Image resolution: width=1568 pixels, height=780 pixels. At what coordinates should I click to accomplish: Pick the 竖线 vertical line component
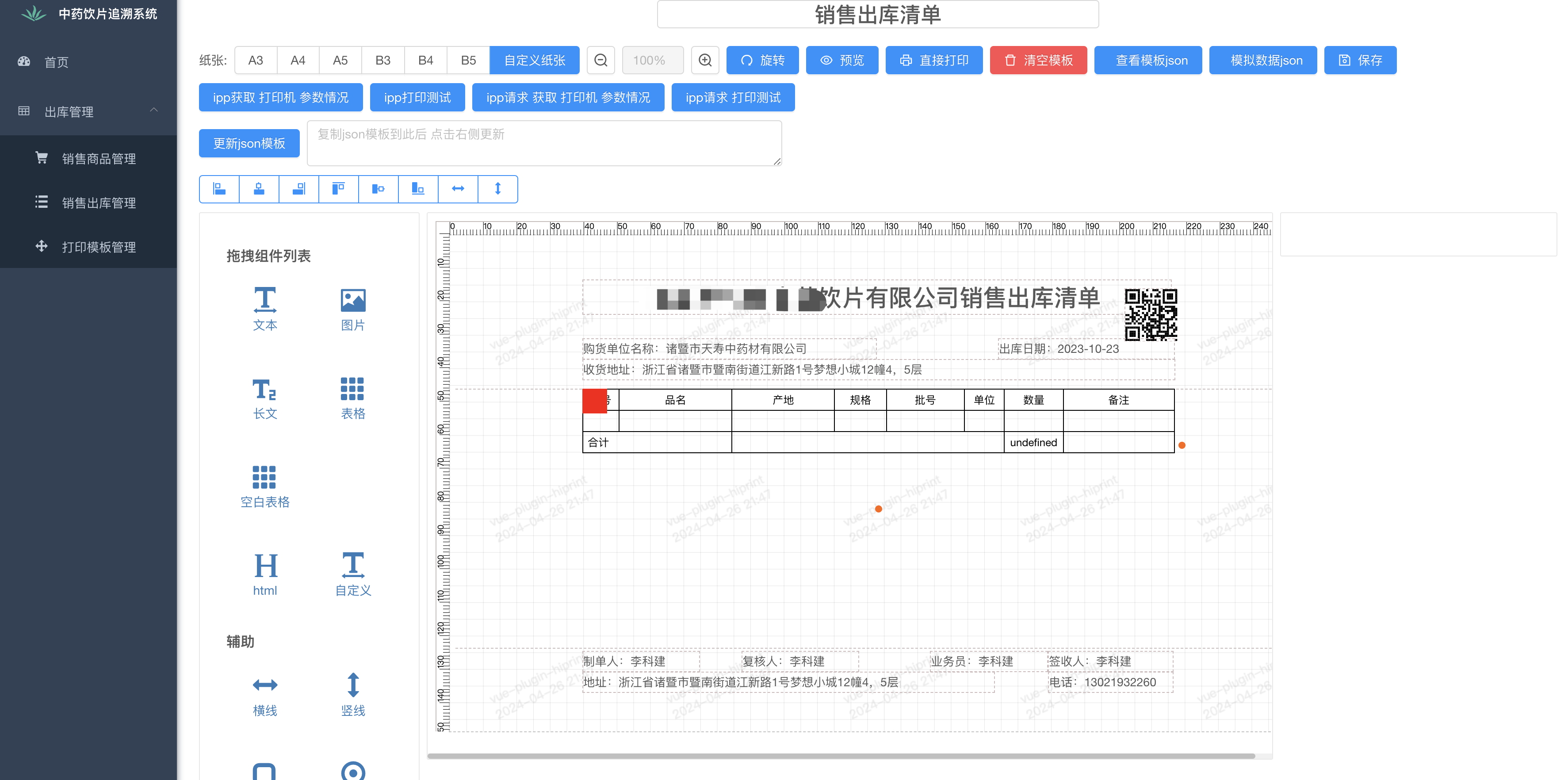[x=353, y=695]
